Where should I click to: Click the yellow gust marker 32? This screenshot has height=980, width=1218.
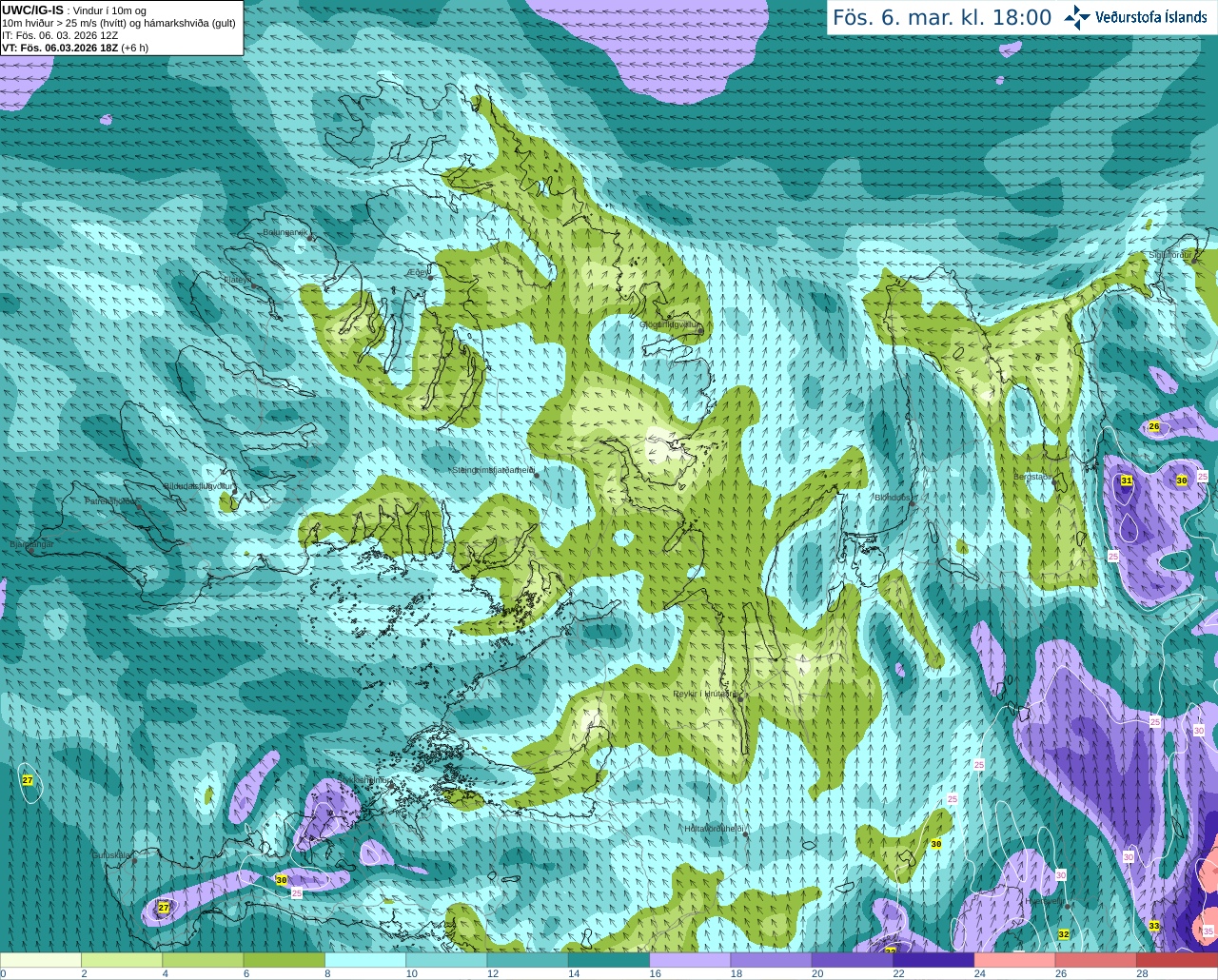click(x=1064, y=934)
